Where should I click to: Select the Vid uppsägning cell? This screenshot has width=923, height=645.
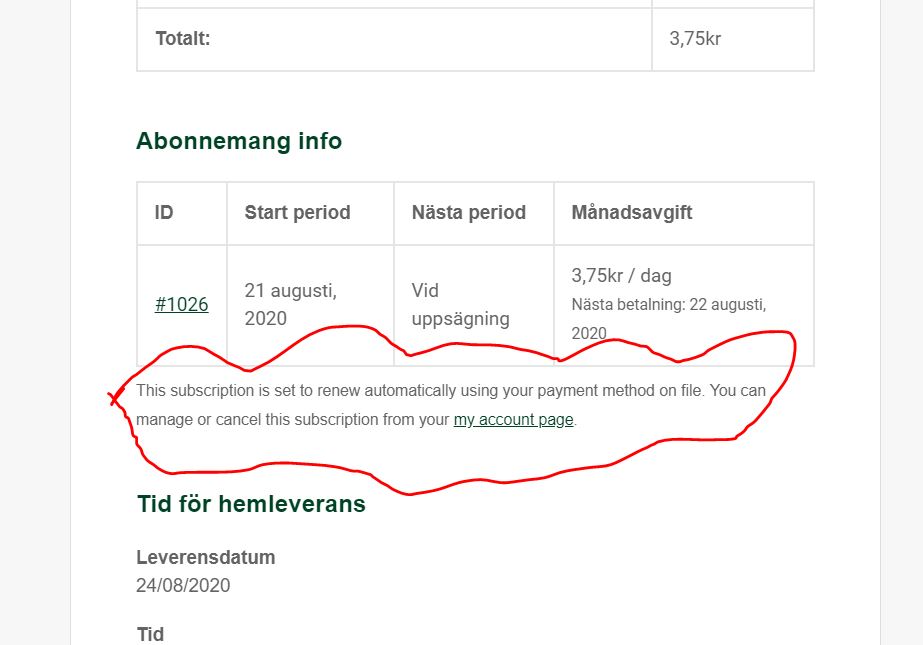[460, 304]
